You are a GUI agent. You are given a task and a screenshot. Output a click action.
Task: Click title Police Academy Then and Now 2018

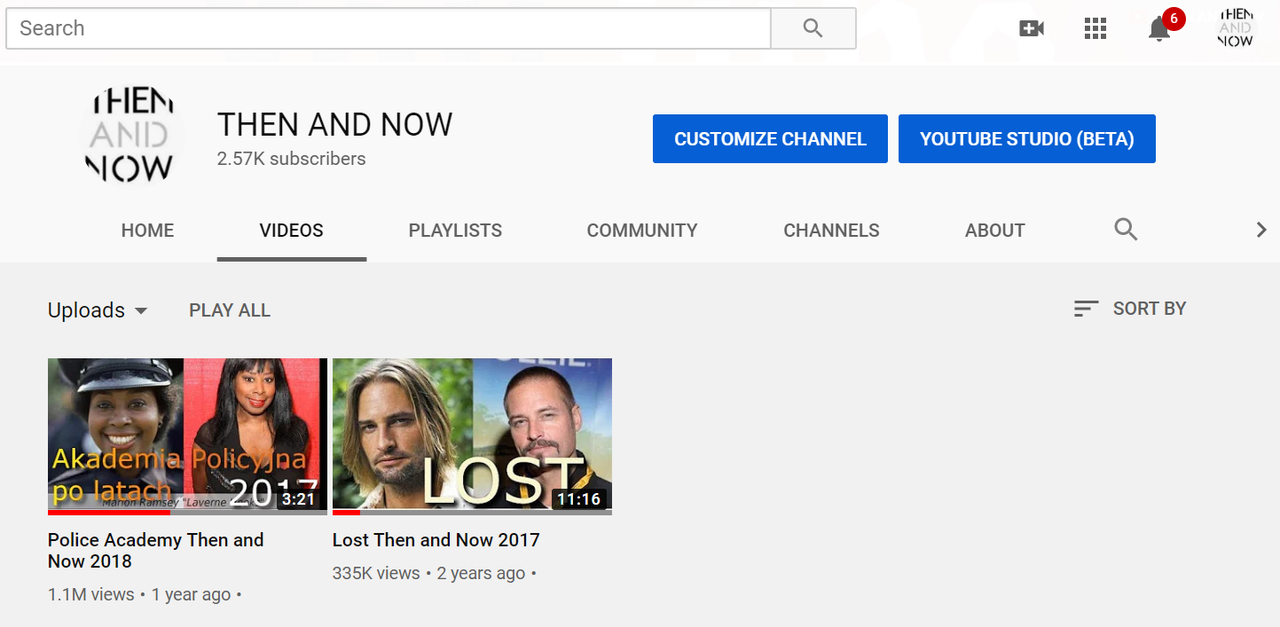156,550
